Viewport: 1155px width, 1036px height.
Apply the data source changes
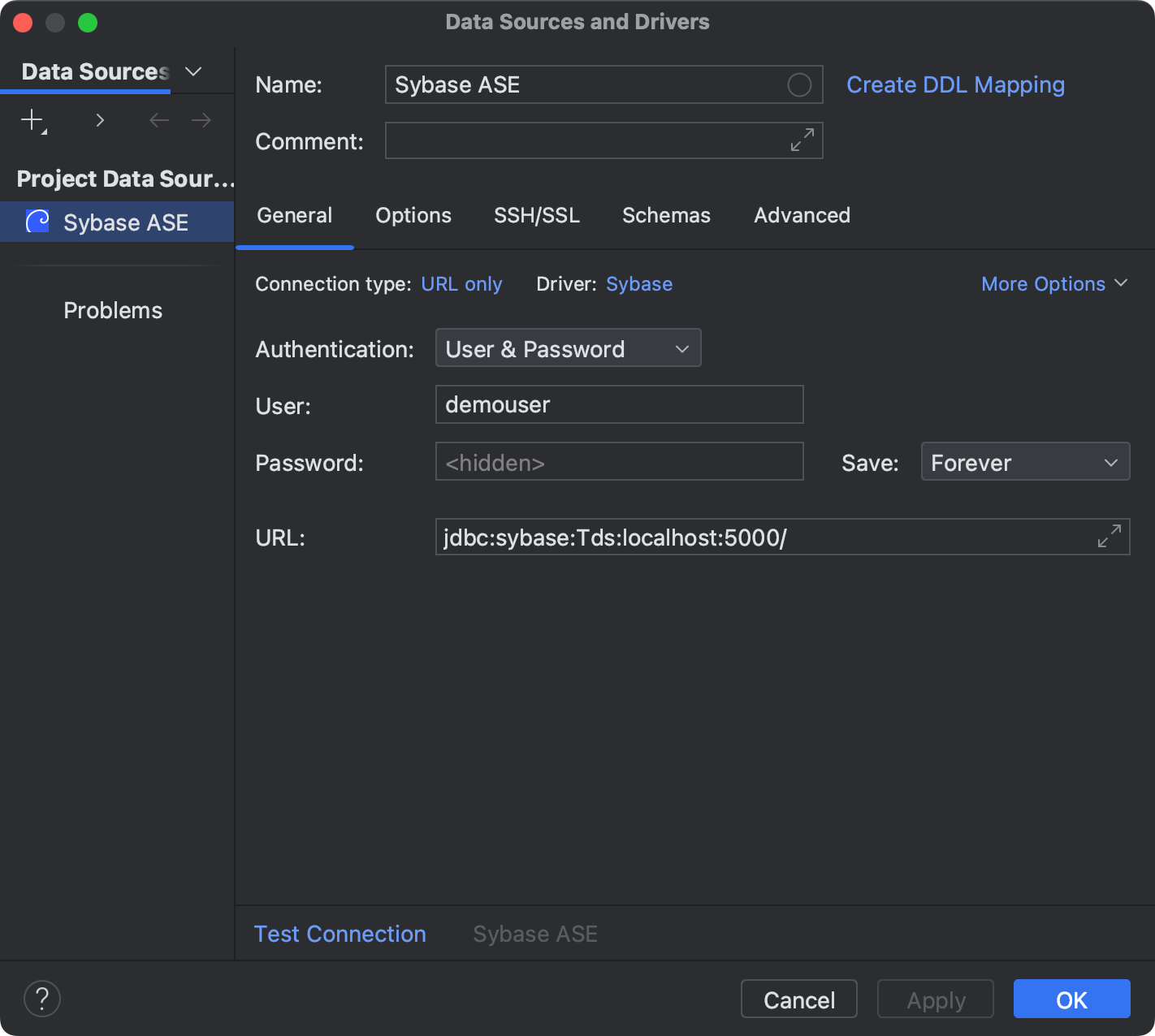pyautogui.click(x=935, y=999)
